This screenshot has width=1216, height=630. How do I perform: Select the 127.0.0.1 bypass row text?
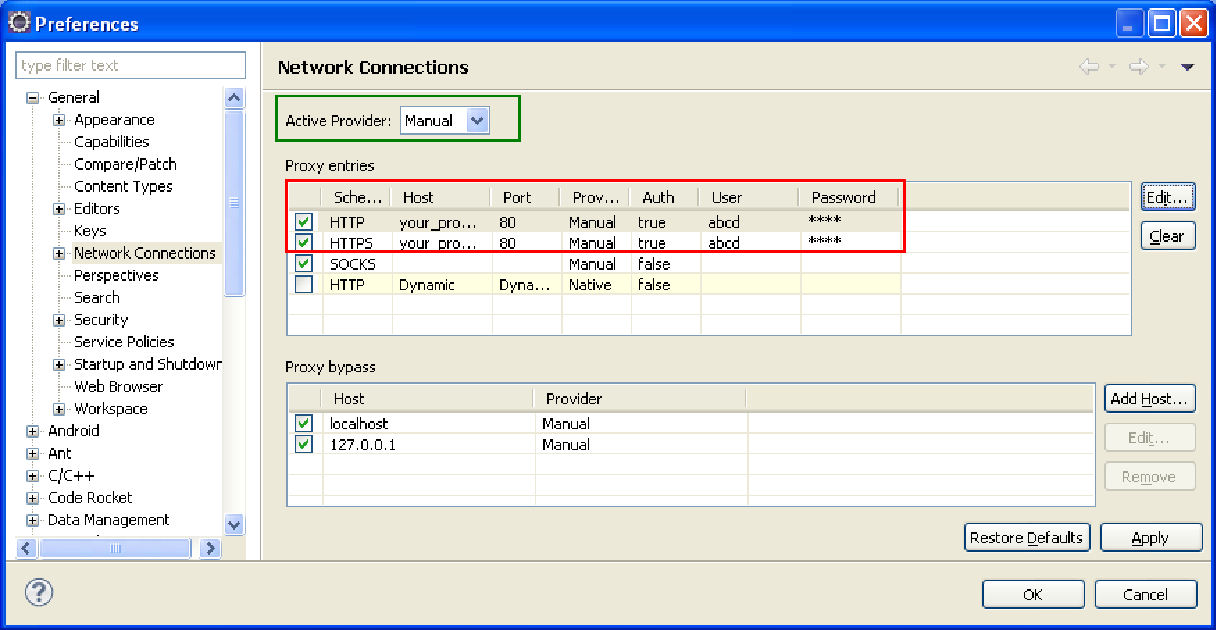click(x=362, y=444)
